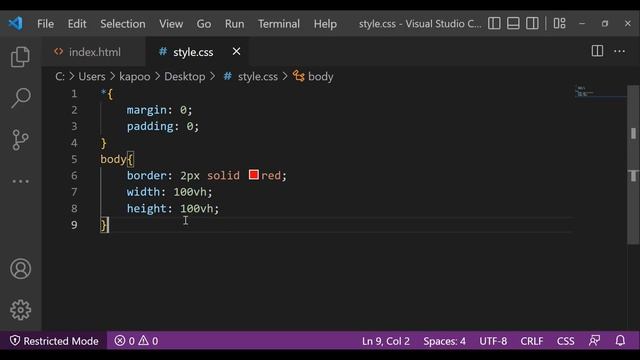
Task: Open the Manage settings gear
Action: click(x=20, y=310)
